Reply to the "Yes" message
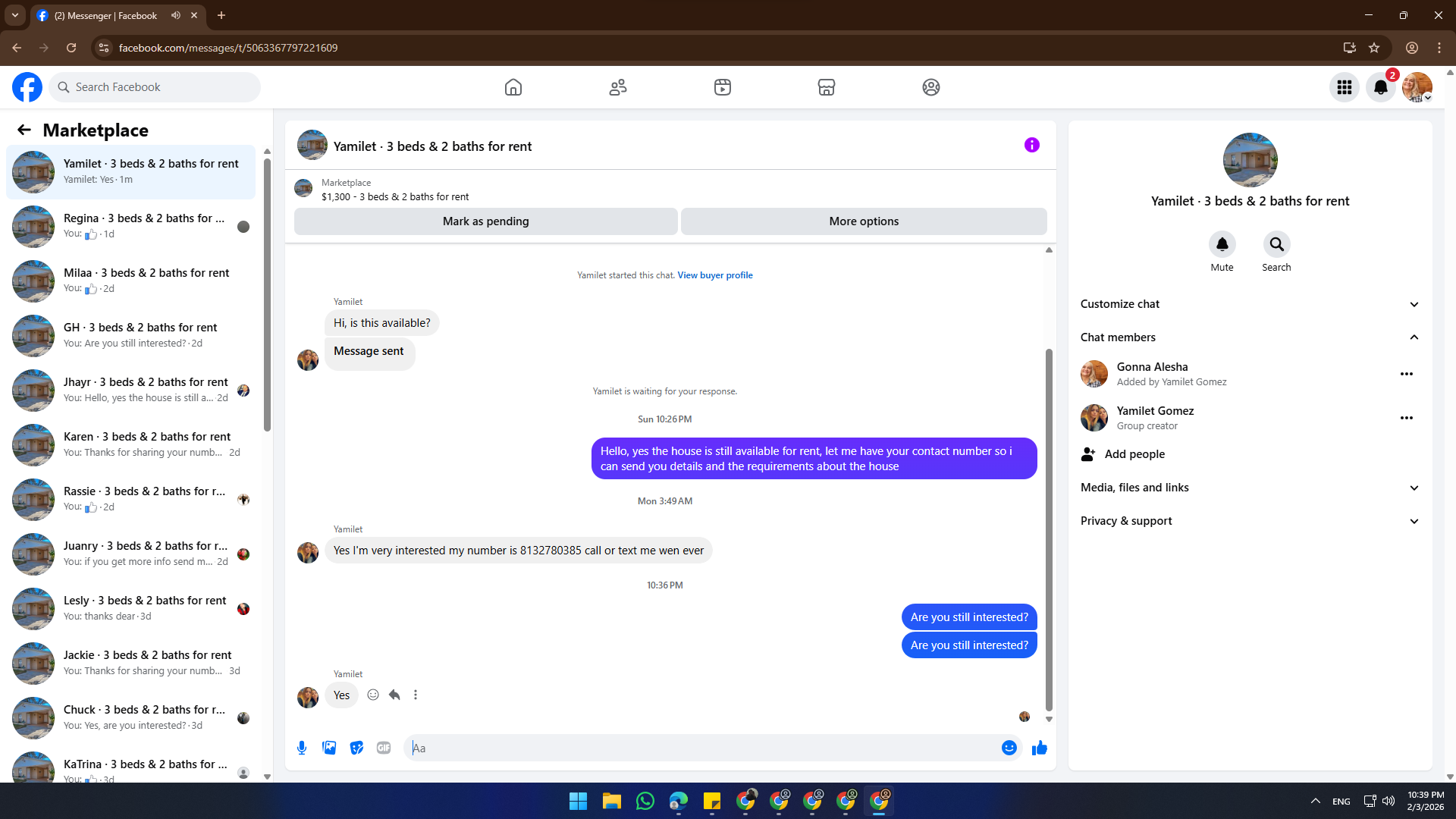Viewport: 1456px width, 819px height. (x=394, y=695)
